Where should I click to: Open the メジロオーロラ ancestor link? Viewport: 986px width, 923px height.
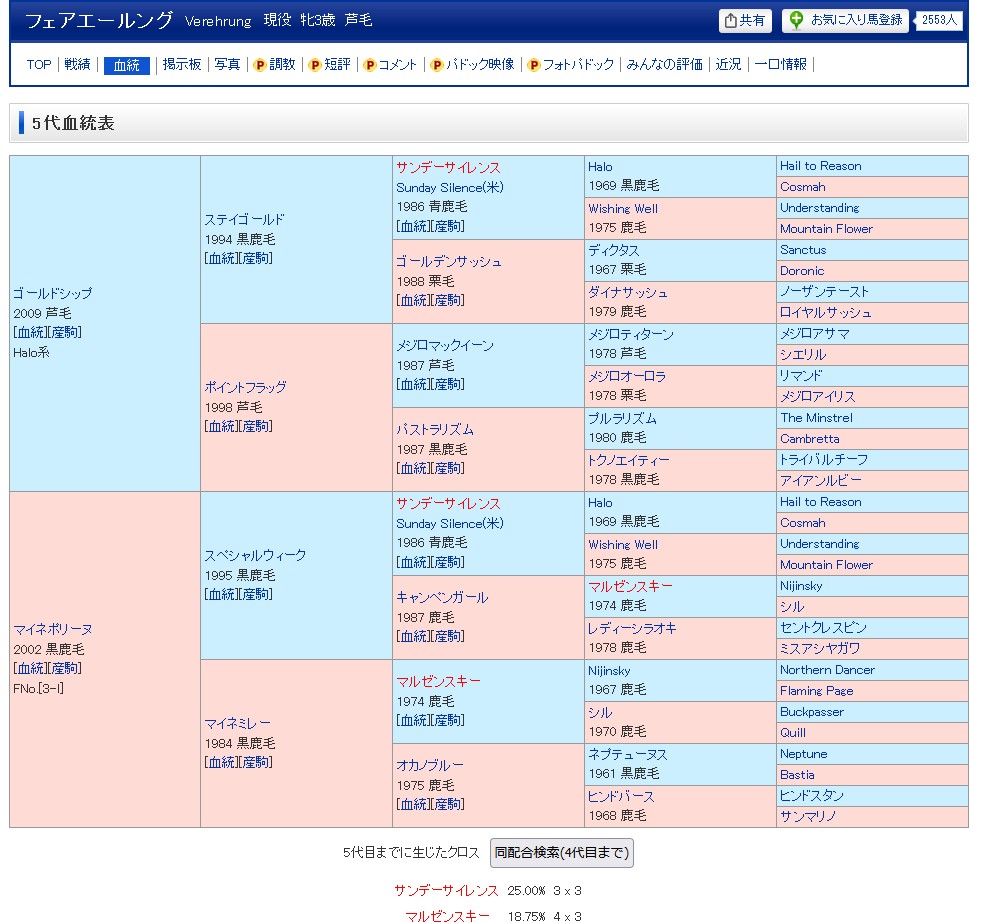(x=627, y=376)
